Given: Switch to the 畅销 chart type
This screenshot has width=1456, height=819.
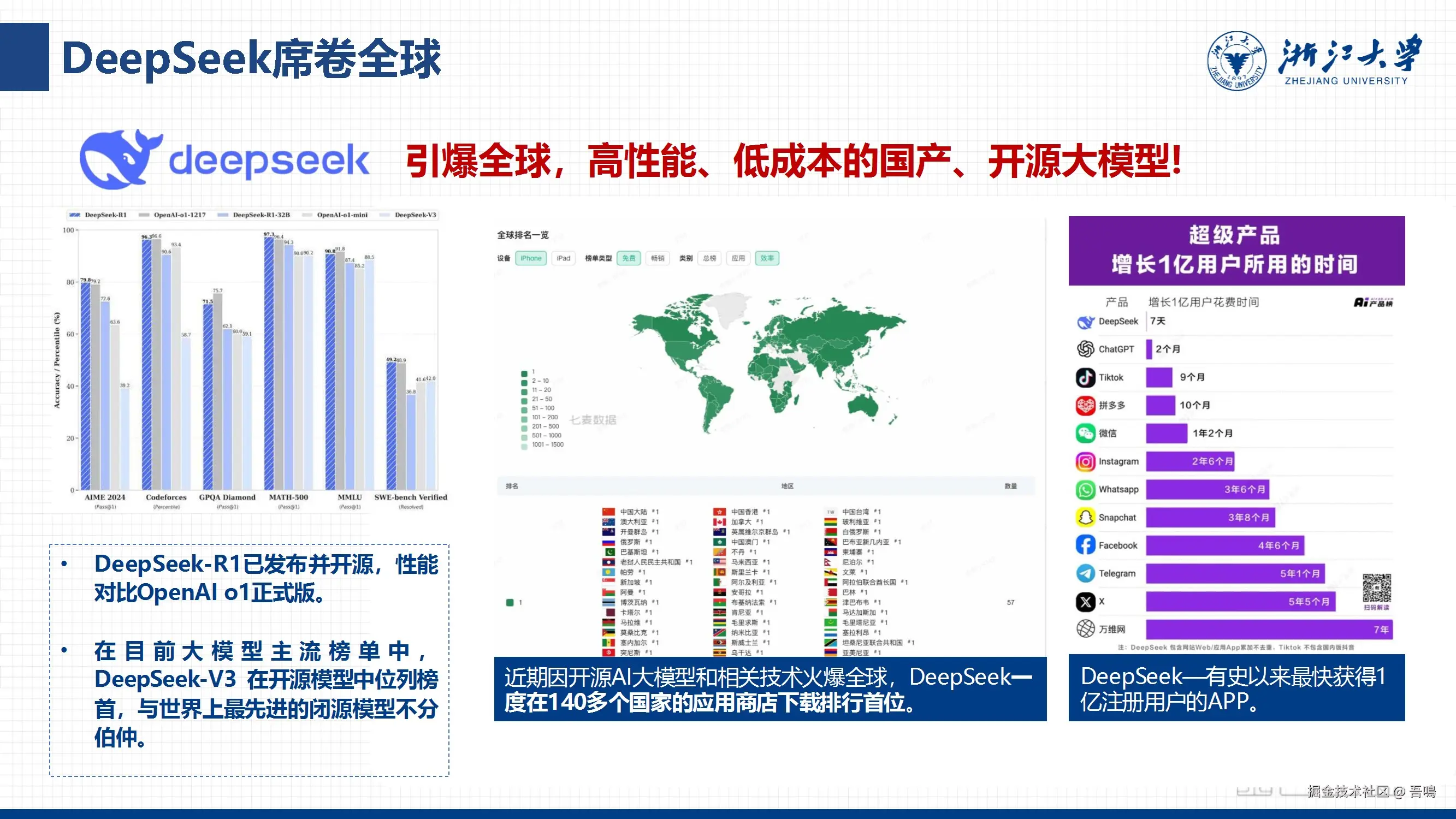Looking at the screenshot, I should 658,258.
